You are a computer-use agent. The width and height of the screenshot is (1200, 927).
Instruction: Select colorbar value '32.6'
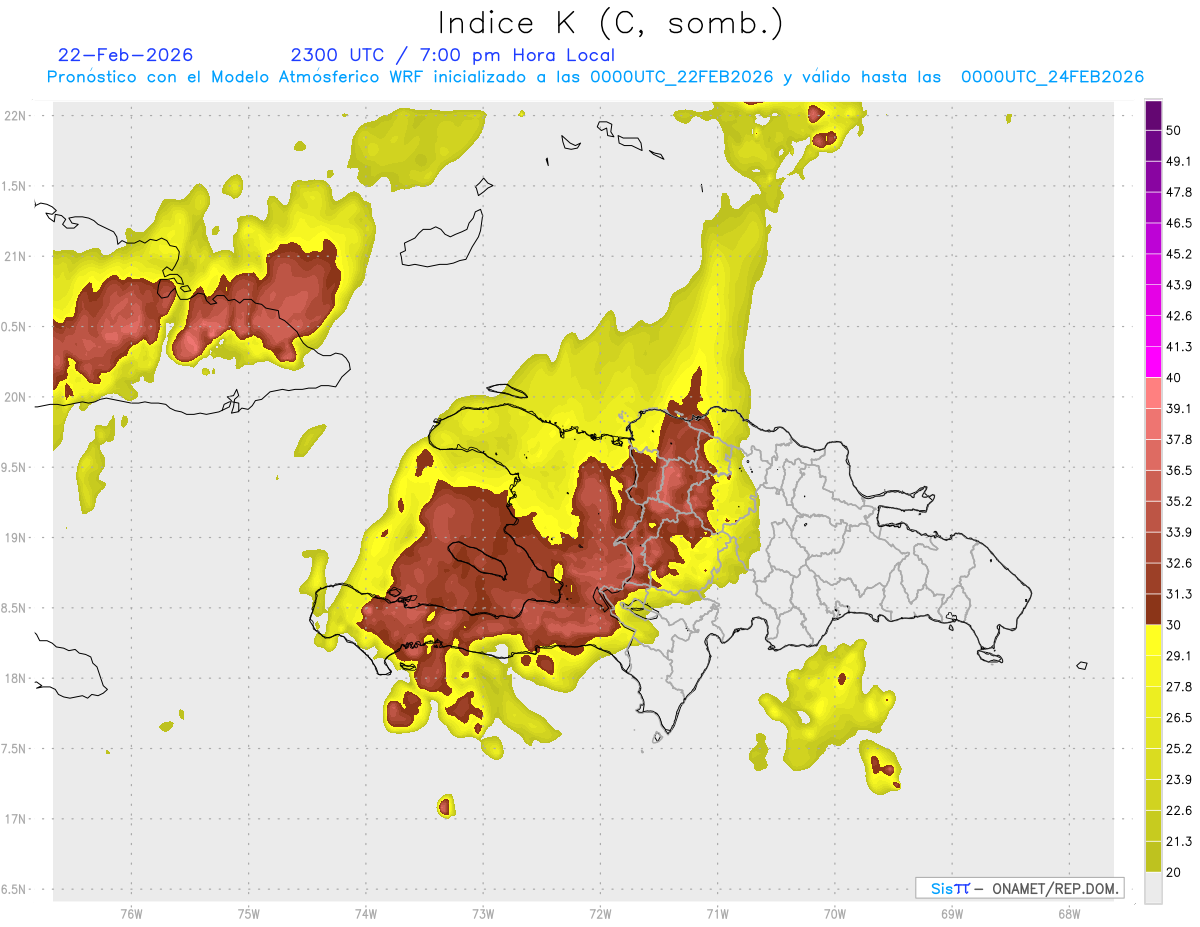point(1178,563)
